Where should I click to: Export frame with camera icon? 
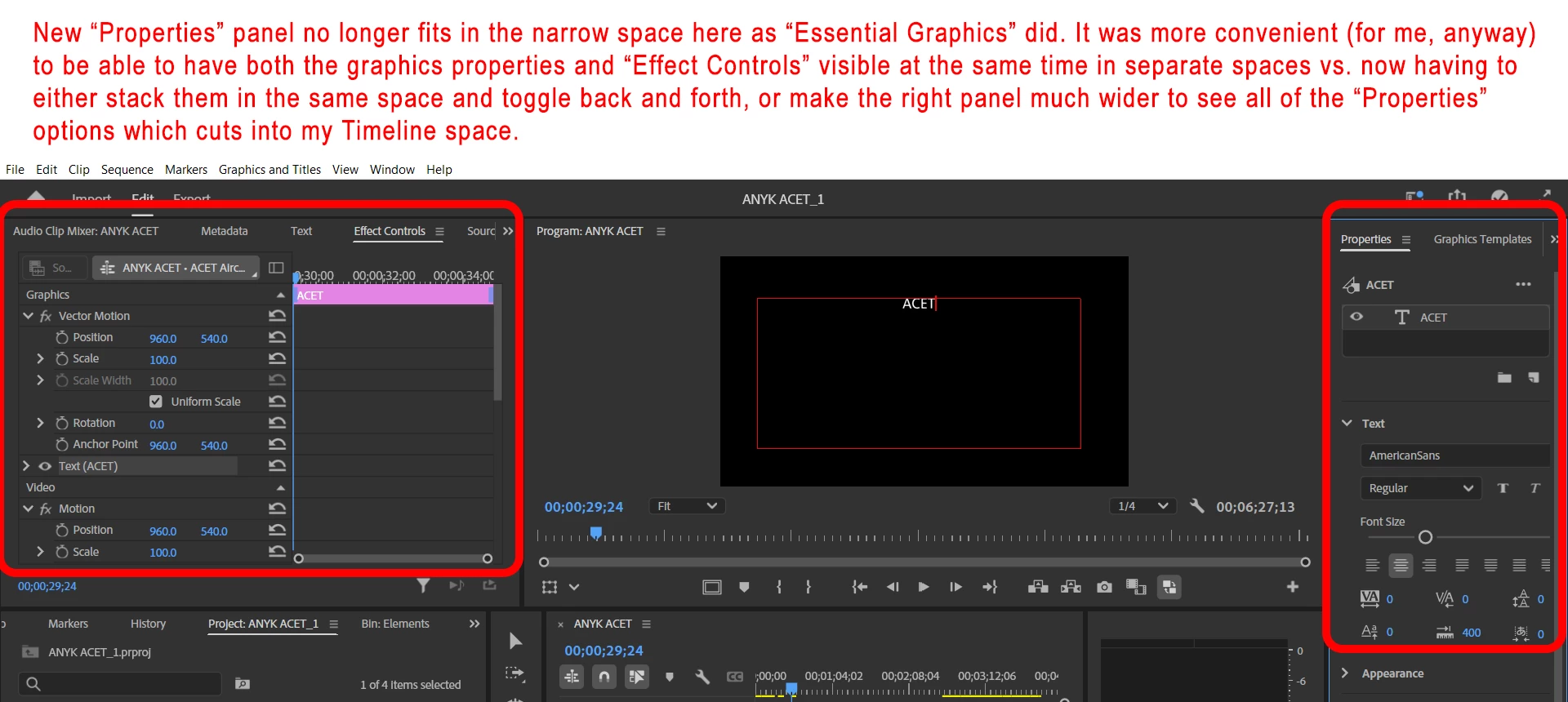pyautogui.click(x=1104, y=587)
